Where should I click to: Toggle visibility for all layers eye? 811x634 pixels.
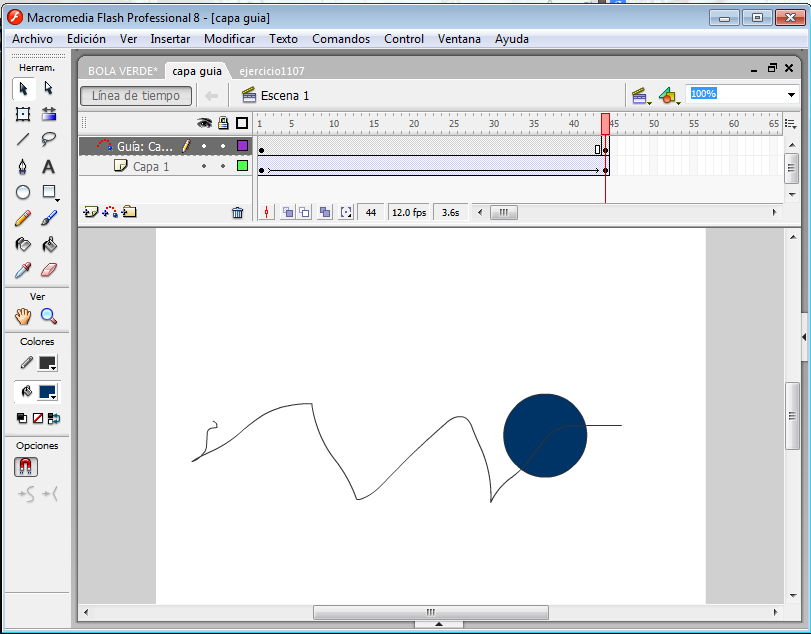[x=204, y=123]
